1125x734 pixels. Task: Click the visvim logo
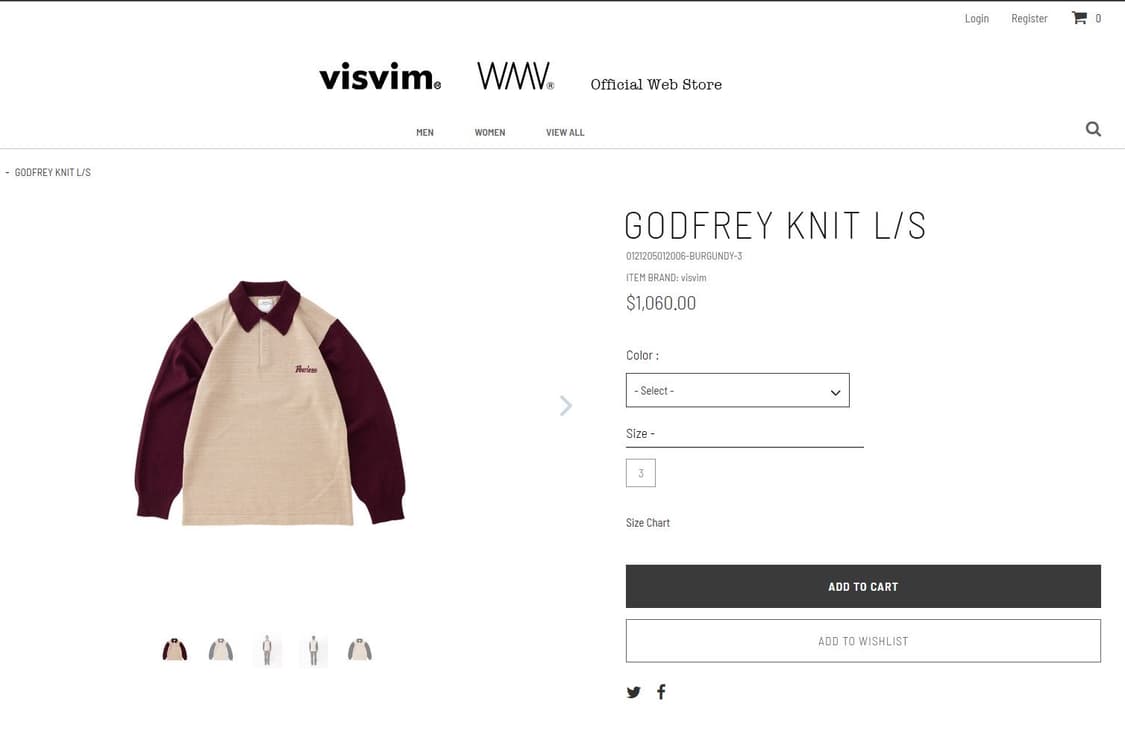(x=380, y=76)
